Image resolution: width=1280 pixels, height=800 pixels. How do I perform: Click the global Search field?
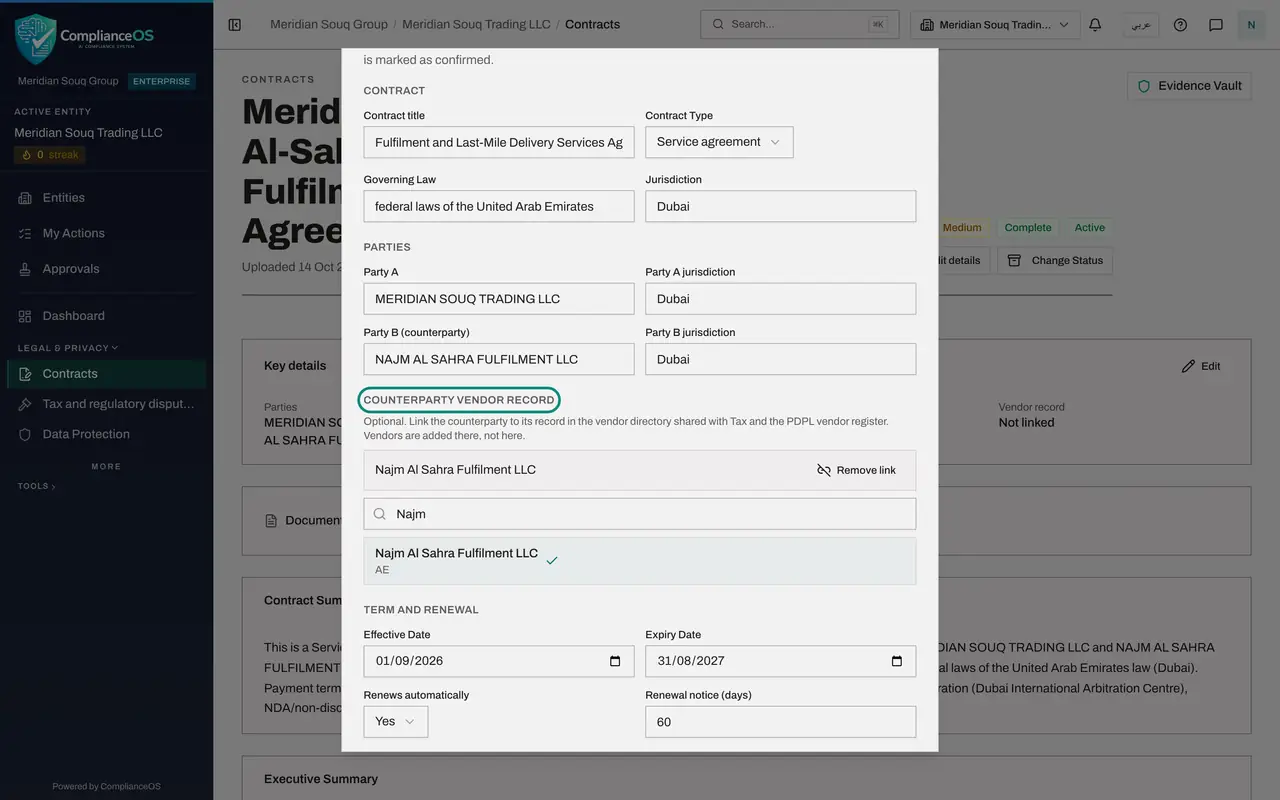(799, 25)
